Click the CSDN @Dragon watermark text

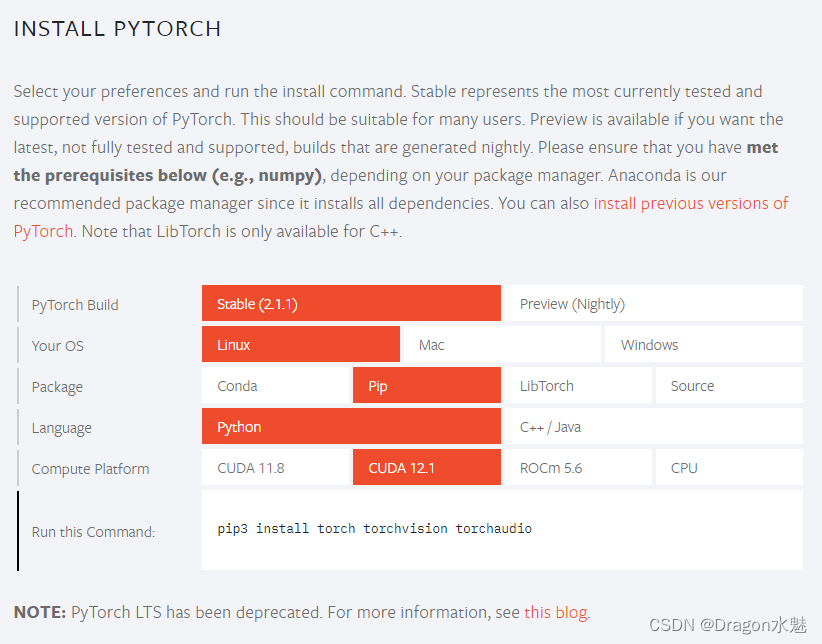click(x=727, y=625)
